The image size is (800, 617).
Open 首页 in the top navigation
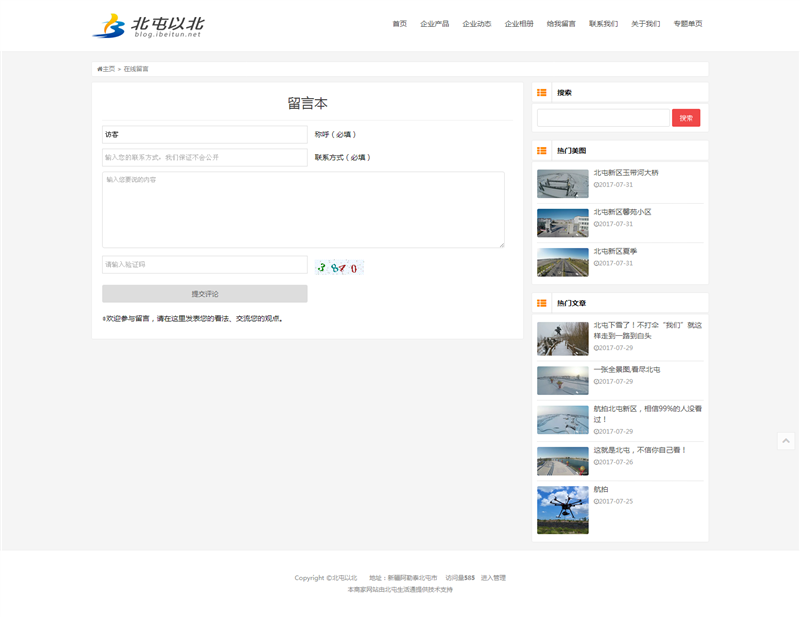coord(400,24)
